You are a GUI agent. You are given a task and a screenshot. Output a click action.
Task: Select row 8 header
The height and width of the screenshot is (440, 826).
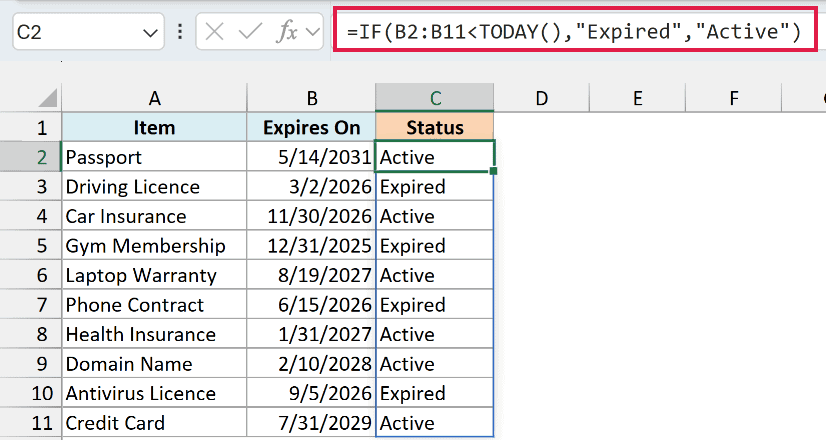(31, 334)
